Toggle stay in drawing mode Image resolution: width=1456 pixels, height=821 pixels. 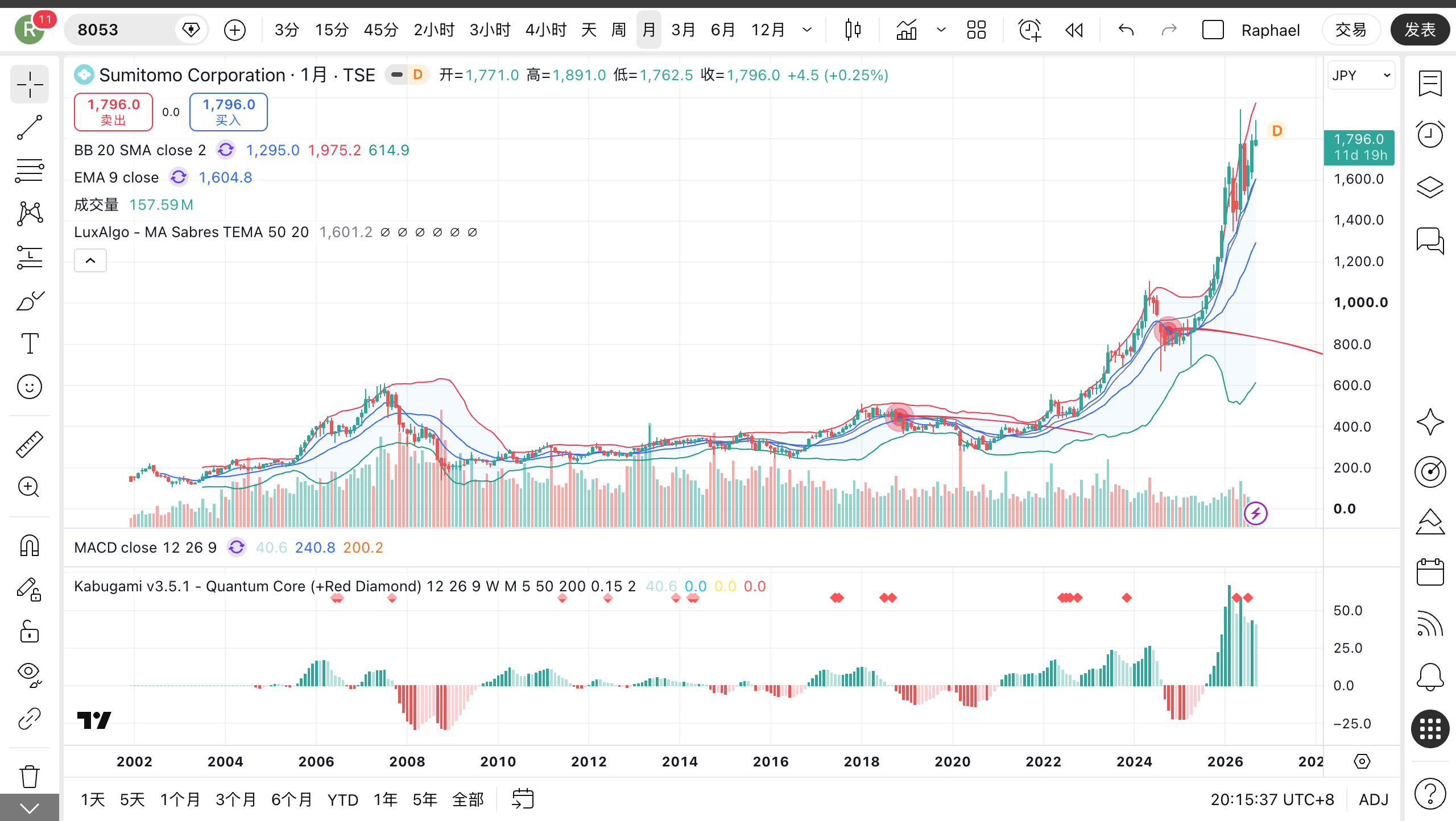point(30,589)
